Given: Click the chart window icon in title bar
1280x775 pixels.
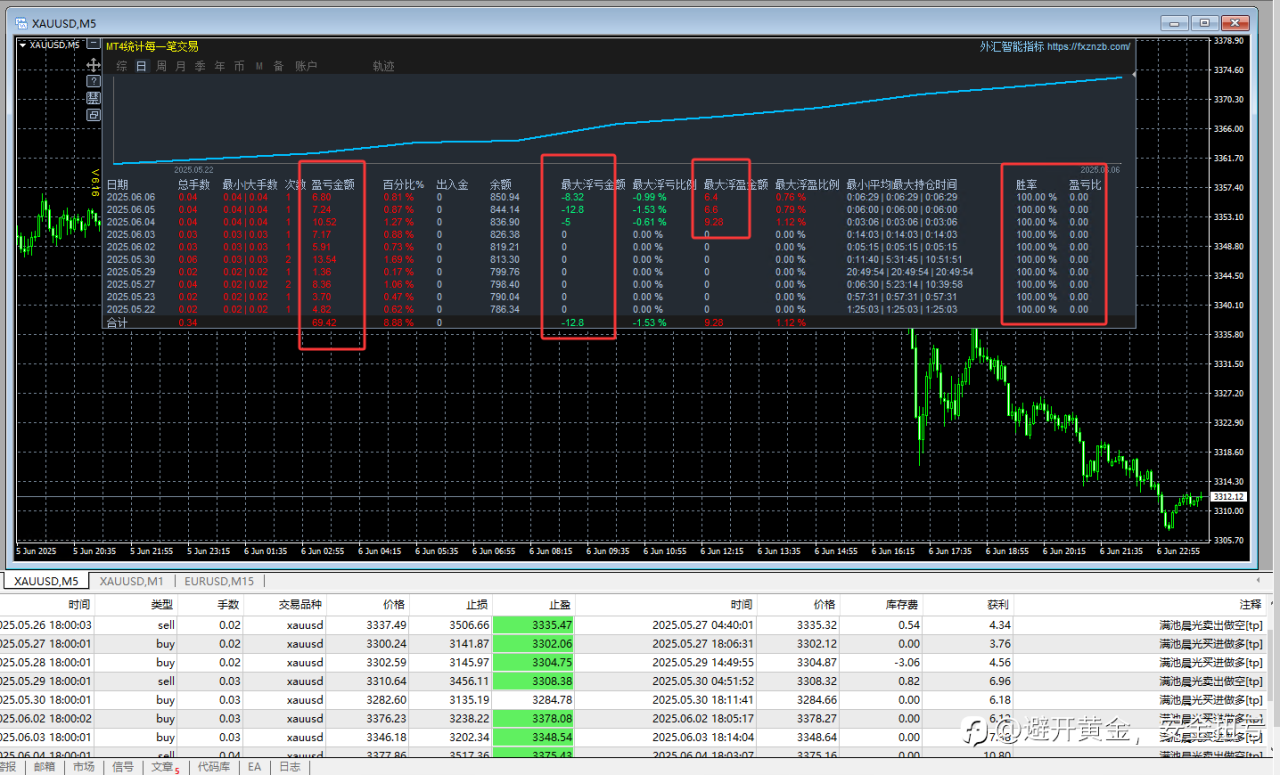Looking at the screenshot, I should [20, 22].
